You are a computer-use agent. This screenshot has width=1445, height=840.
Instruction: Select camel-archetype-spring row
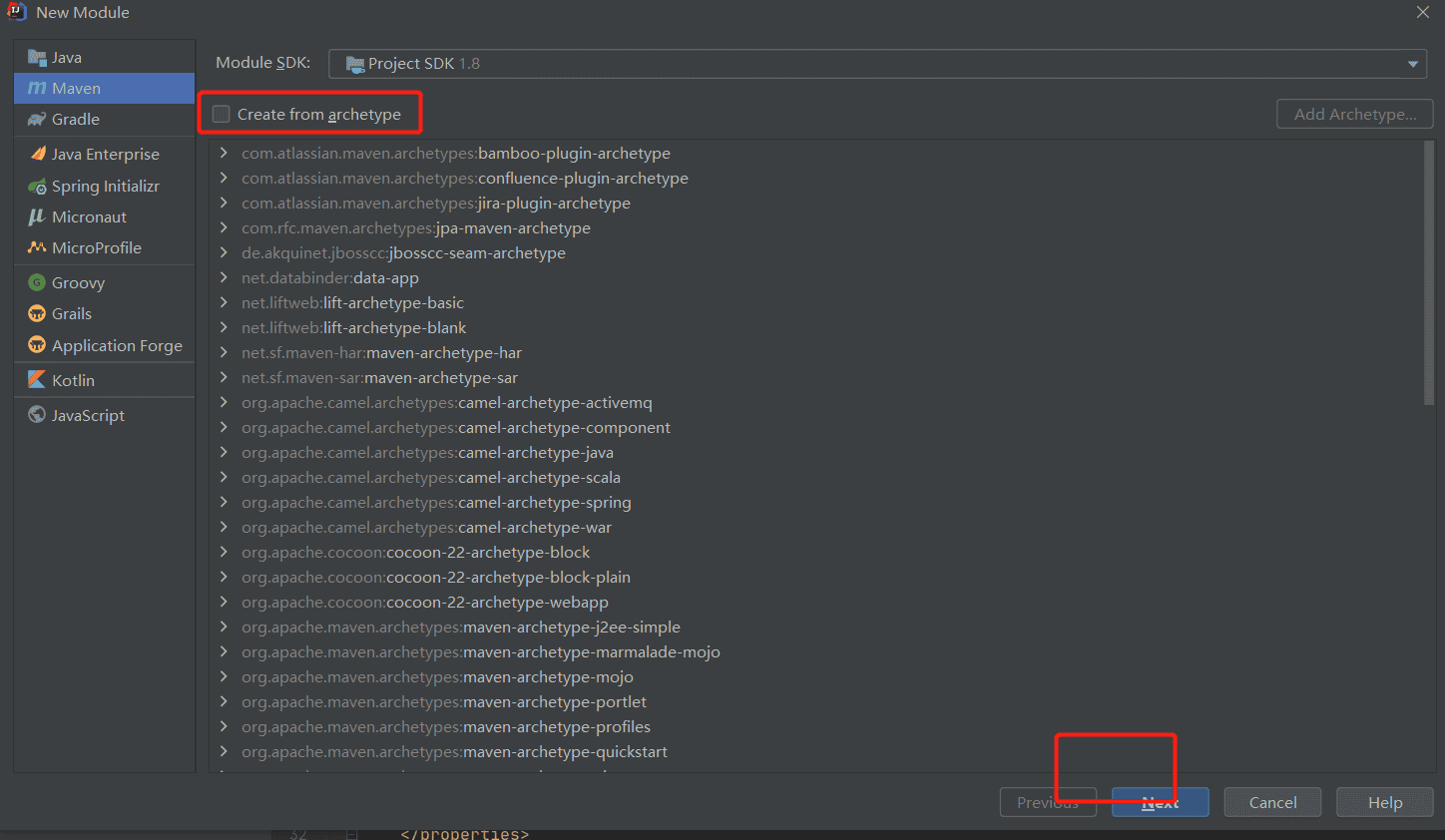click(x=818, y=502)
